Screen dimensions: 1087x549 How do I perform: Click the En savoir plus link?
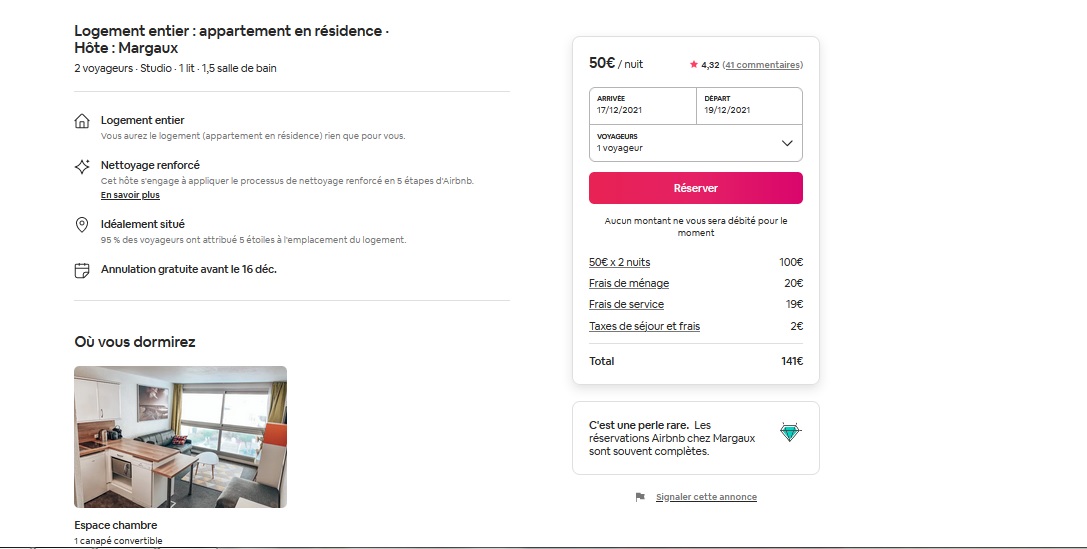point(130,195)
